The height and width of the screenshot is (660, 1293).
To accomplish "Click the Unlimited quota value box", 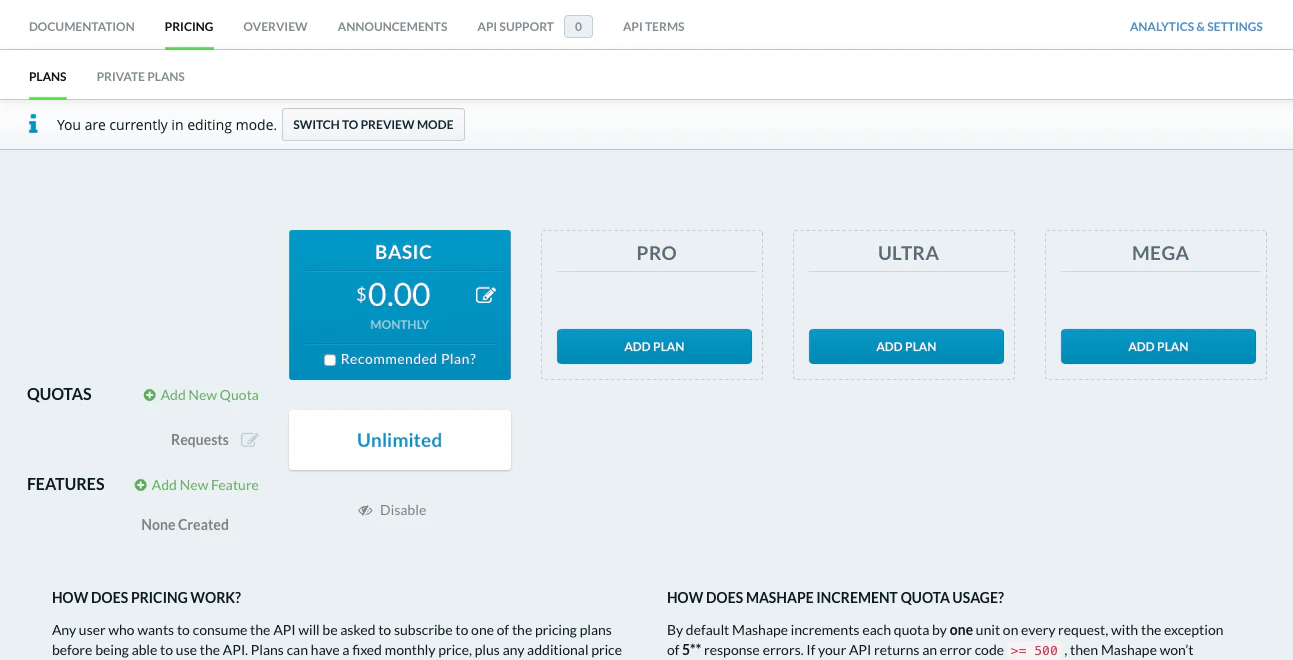I will (x=400, y=440).
